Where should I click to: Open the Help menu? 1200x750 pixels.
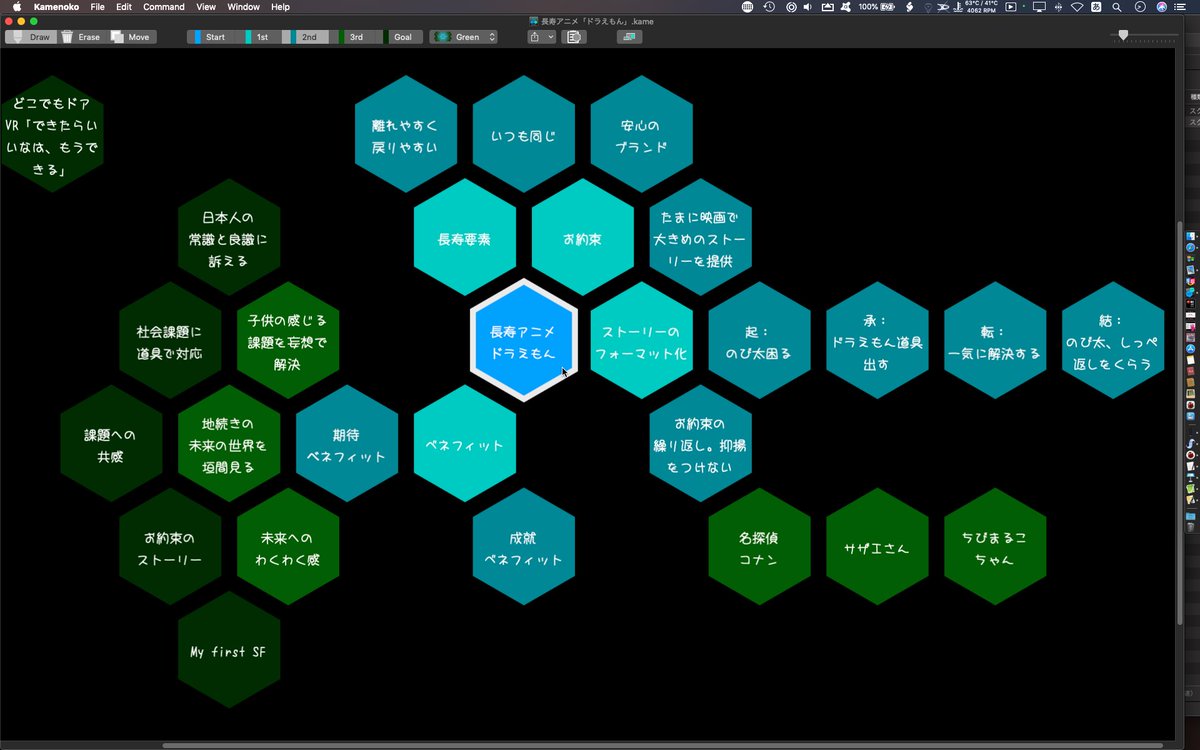click(281, 6)
